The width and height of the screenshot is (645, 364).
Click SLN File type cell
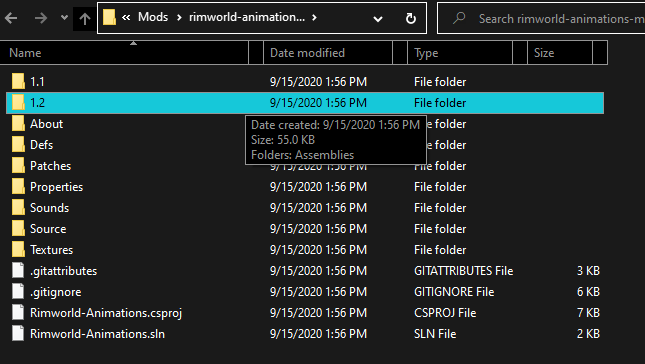coord(435,334)
